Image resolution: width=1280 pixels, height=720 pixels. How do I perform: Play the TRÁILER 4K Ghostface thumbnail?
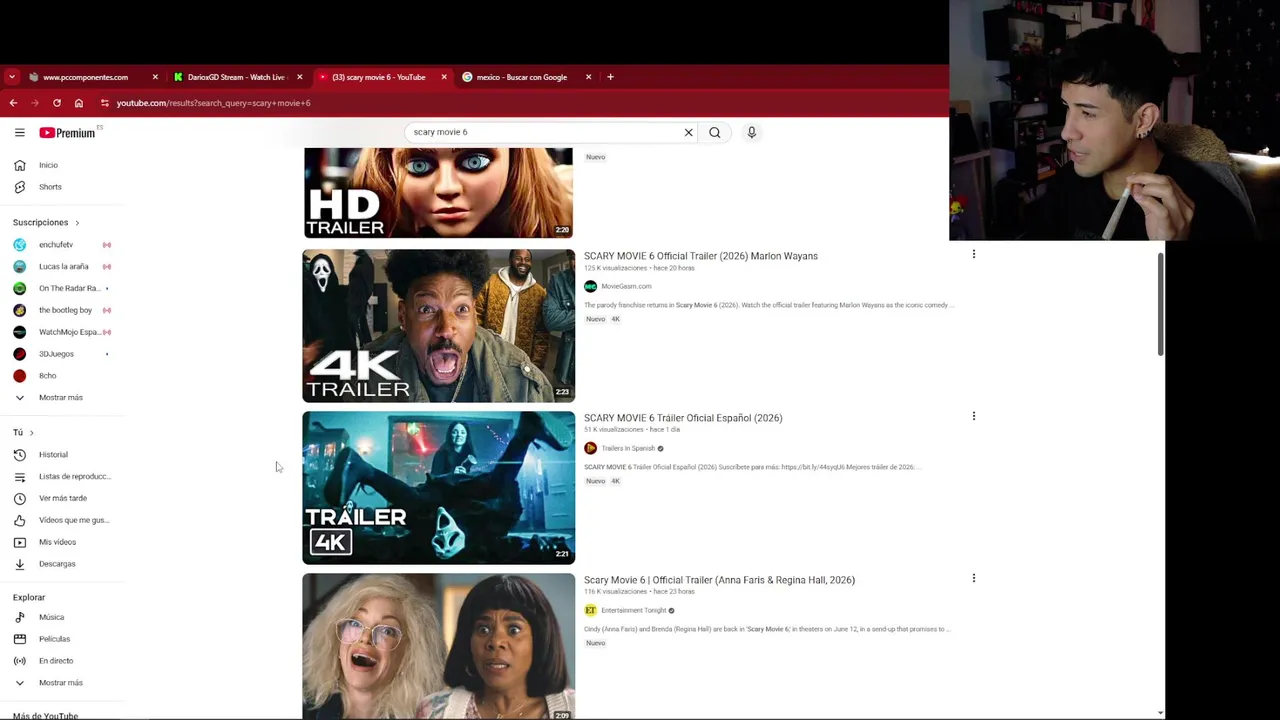(439, 488)
